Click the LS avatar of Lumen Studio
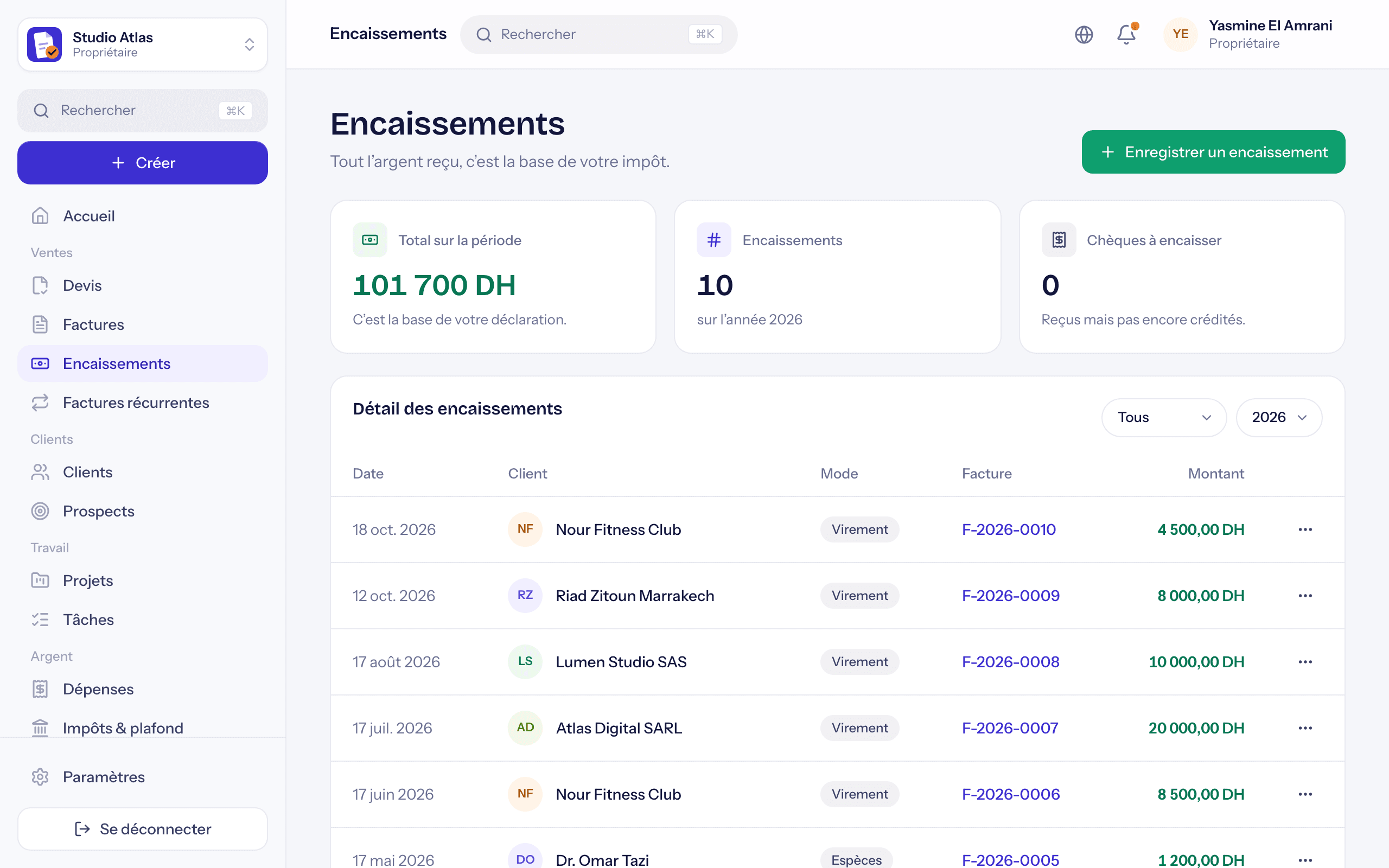 point(525,661)
